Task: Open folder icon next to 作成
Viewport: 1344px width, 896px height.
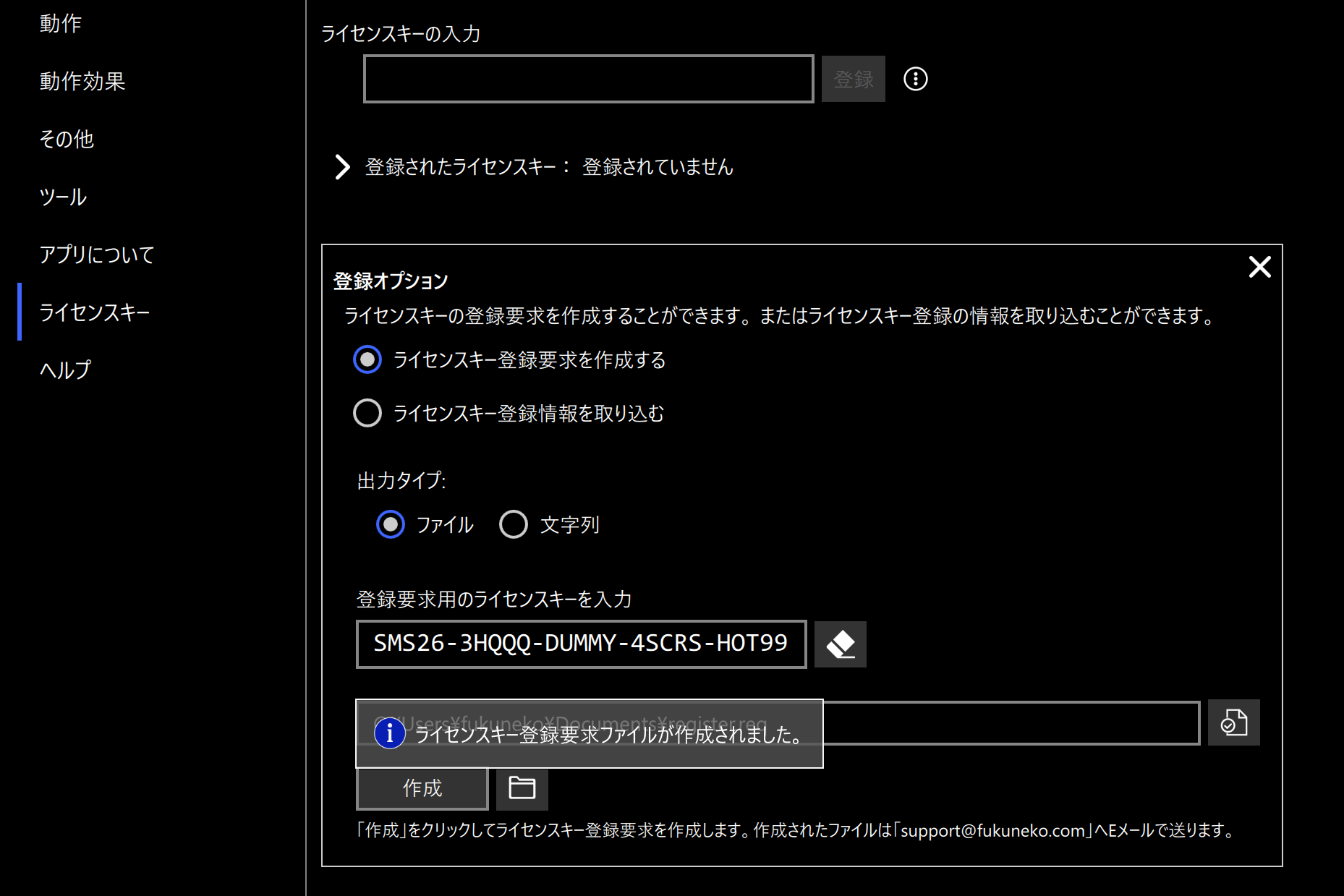Action: coord(522,788)
